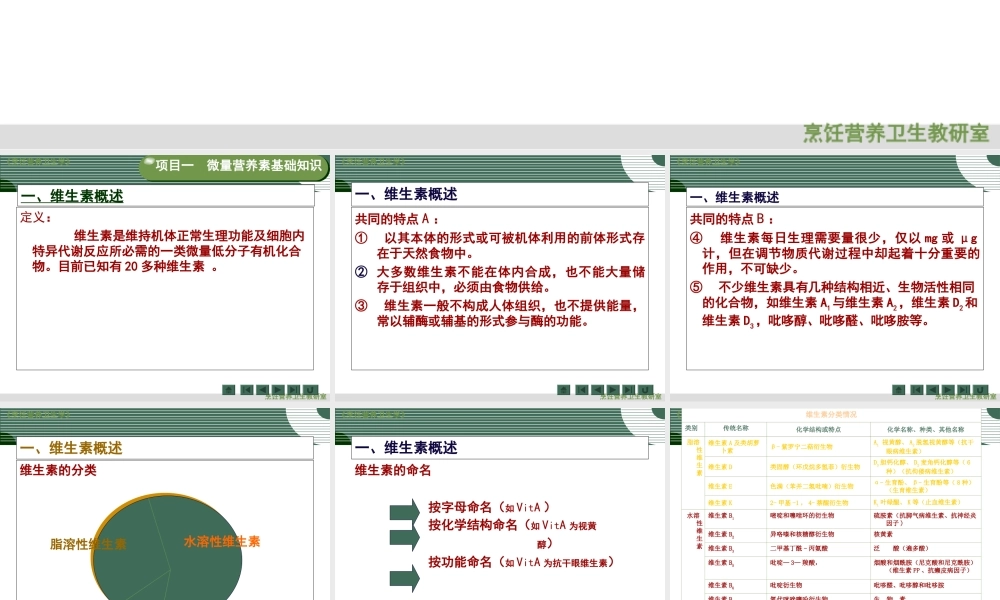1000x600 pixels.
Task: Expand the 水溶性维生素 row group in the table
Action: click(698, 522)
